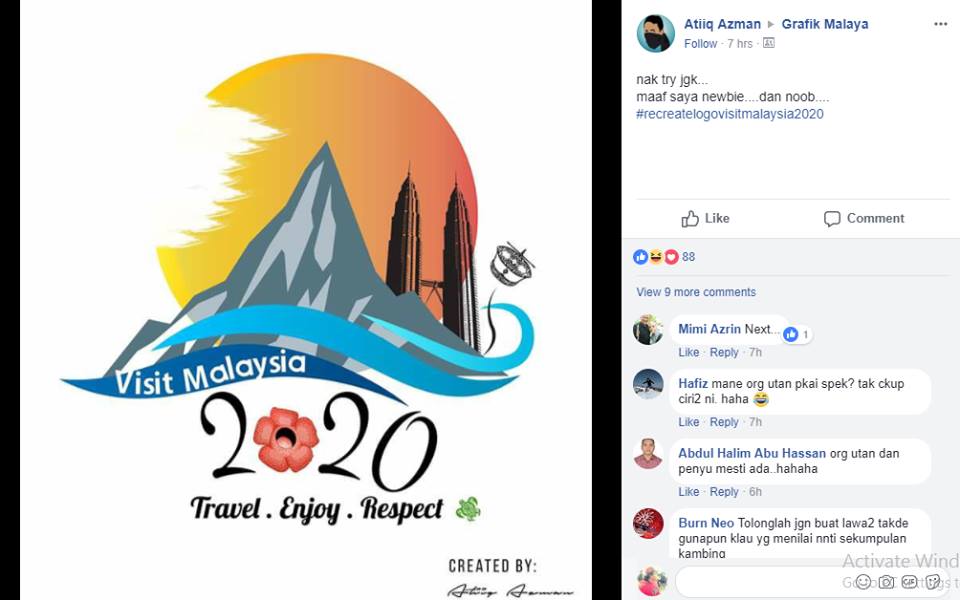The width and height of the screenshot is (960, 600).
Task: Open the Visit Malaysia 2020 logo image
Action: pos(306,300)
